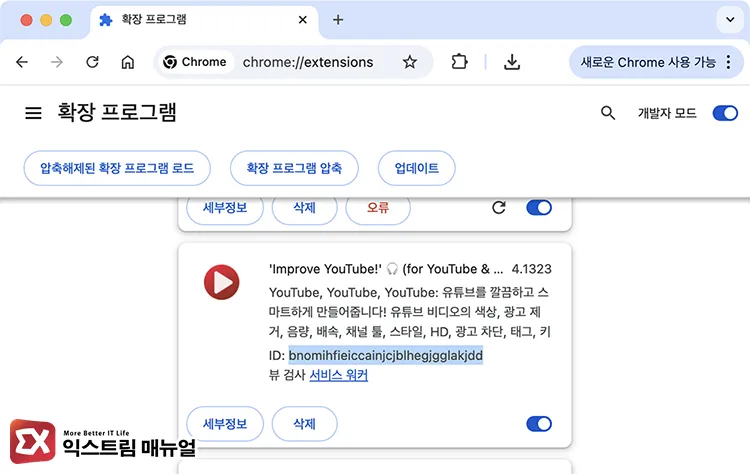The width and height of the screenshot is (750, 474).
Task: Select the 확장 프로그램 browser tab
Action: point(204,20)
